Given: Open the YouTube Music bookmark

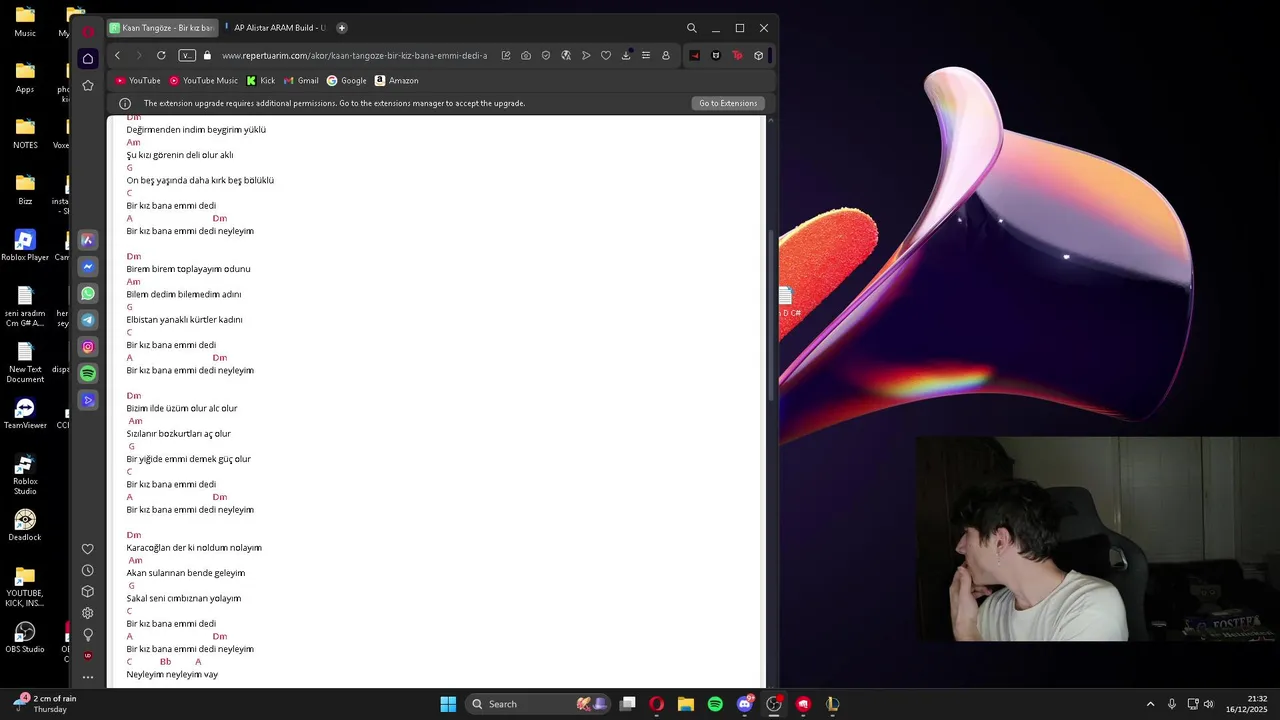Looking at the screenshot, I should (x=204, y=81).
